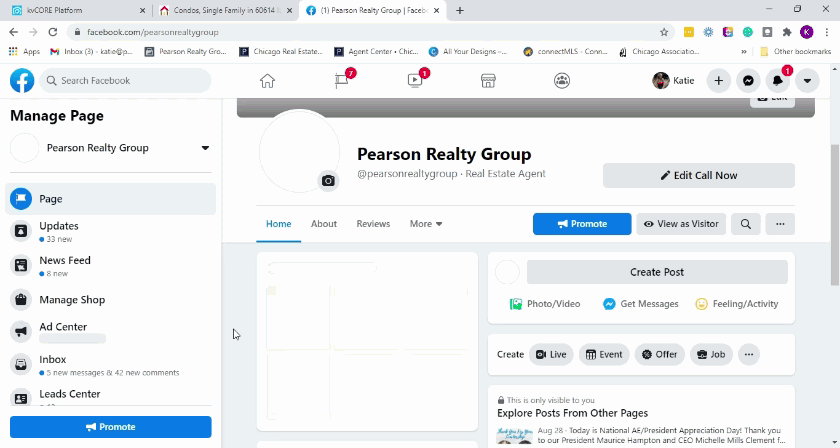Open the three-dot more Create options
Image resolution: width=840 pixels, height=448 pixels.
749,354
